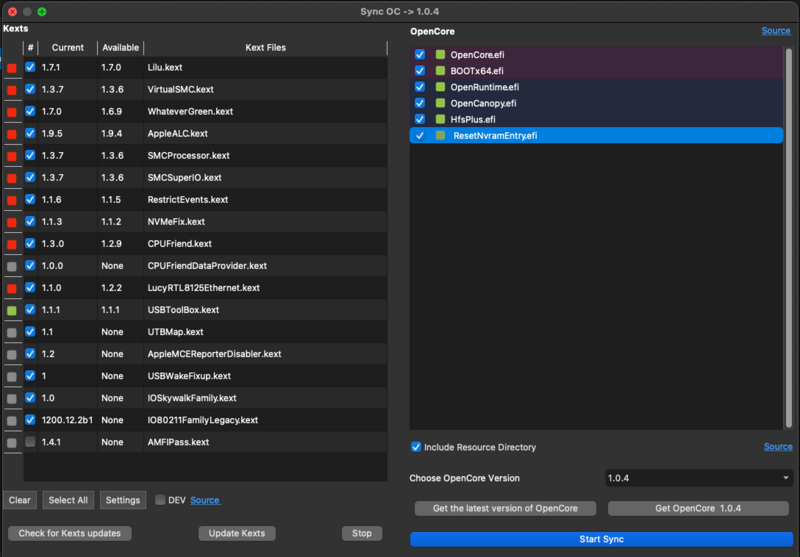Sort by the Current column header
The height and width of the screenshot is (557, 800).
pyautogui.click(x=67, y=48)
